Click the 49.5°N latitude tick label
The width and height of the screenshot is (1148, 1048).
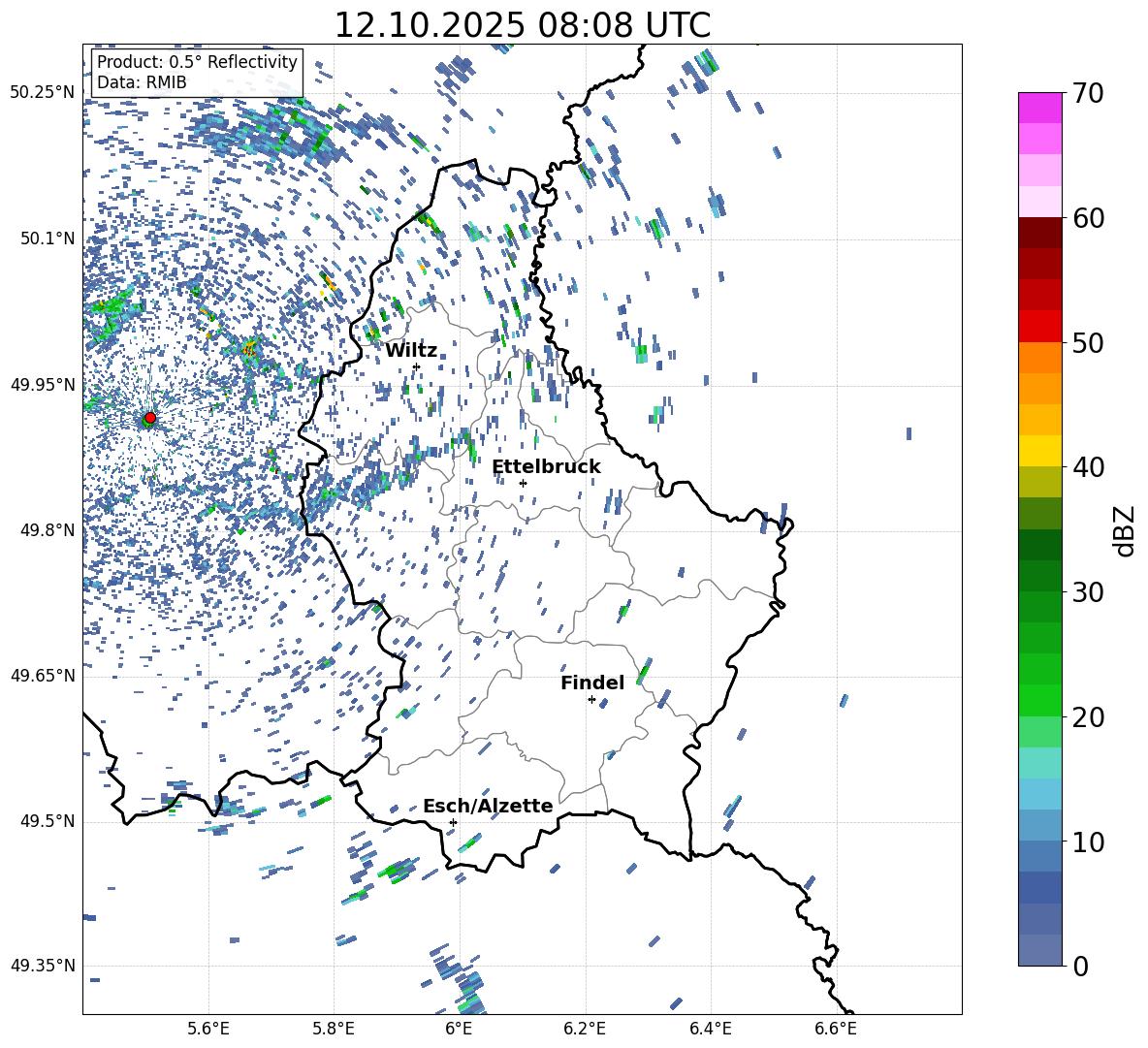click(x=46, y=821)
